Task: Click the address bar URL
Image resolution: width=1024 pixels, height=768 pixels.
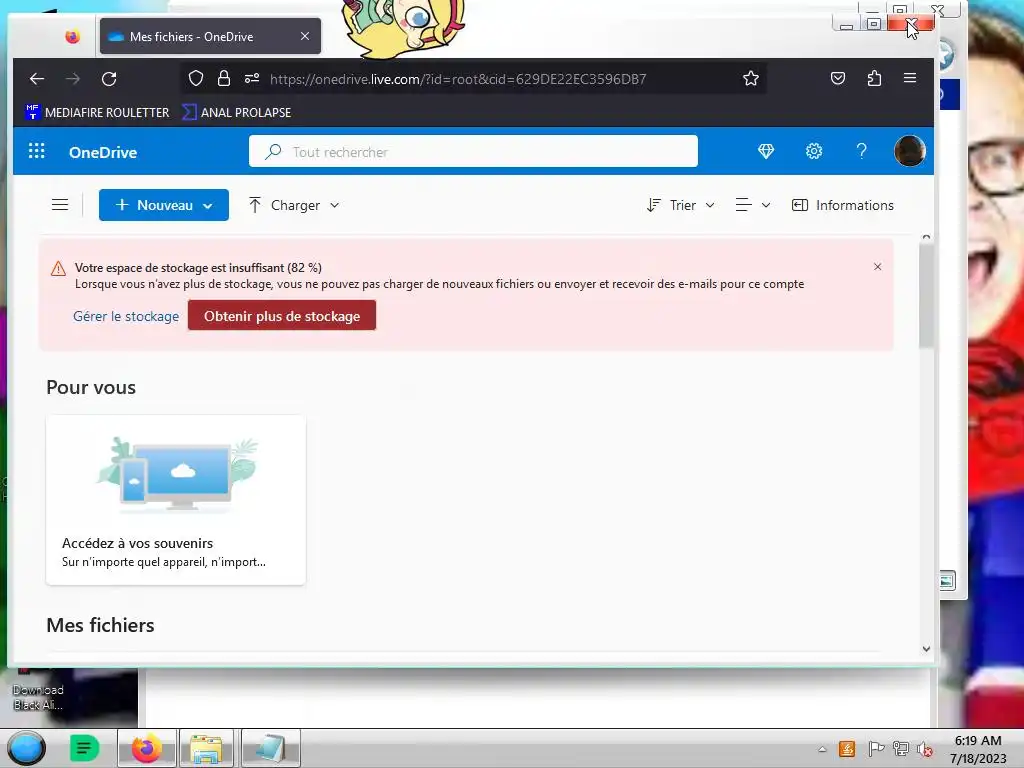Action: pyautogui.click(x=458, y=79)
